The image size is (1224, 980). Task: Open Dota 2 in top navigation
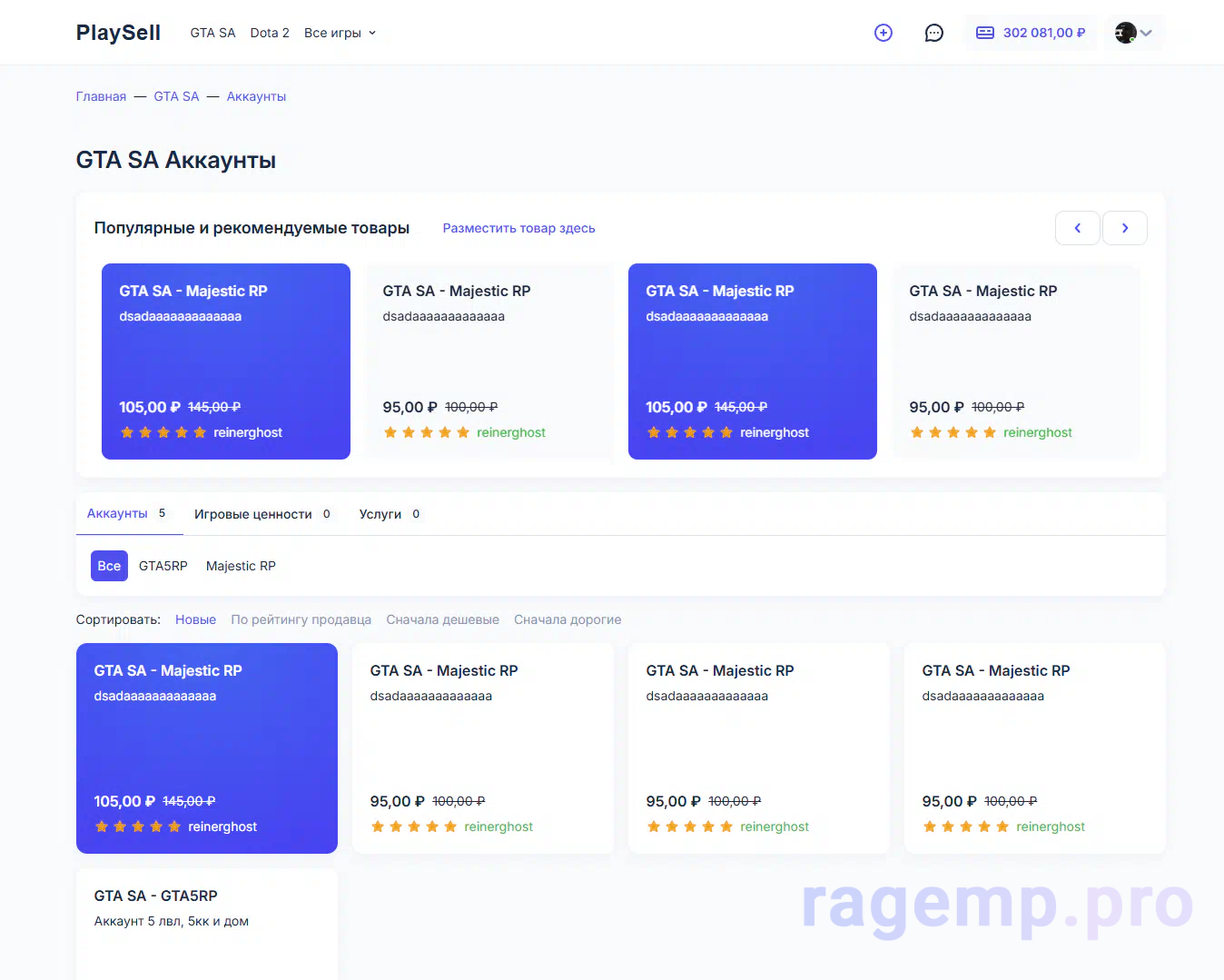(270, 33)
